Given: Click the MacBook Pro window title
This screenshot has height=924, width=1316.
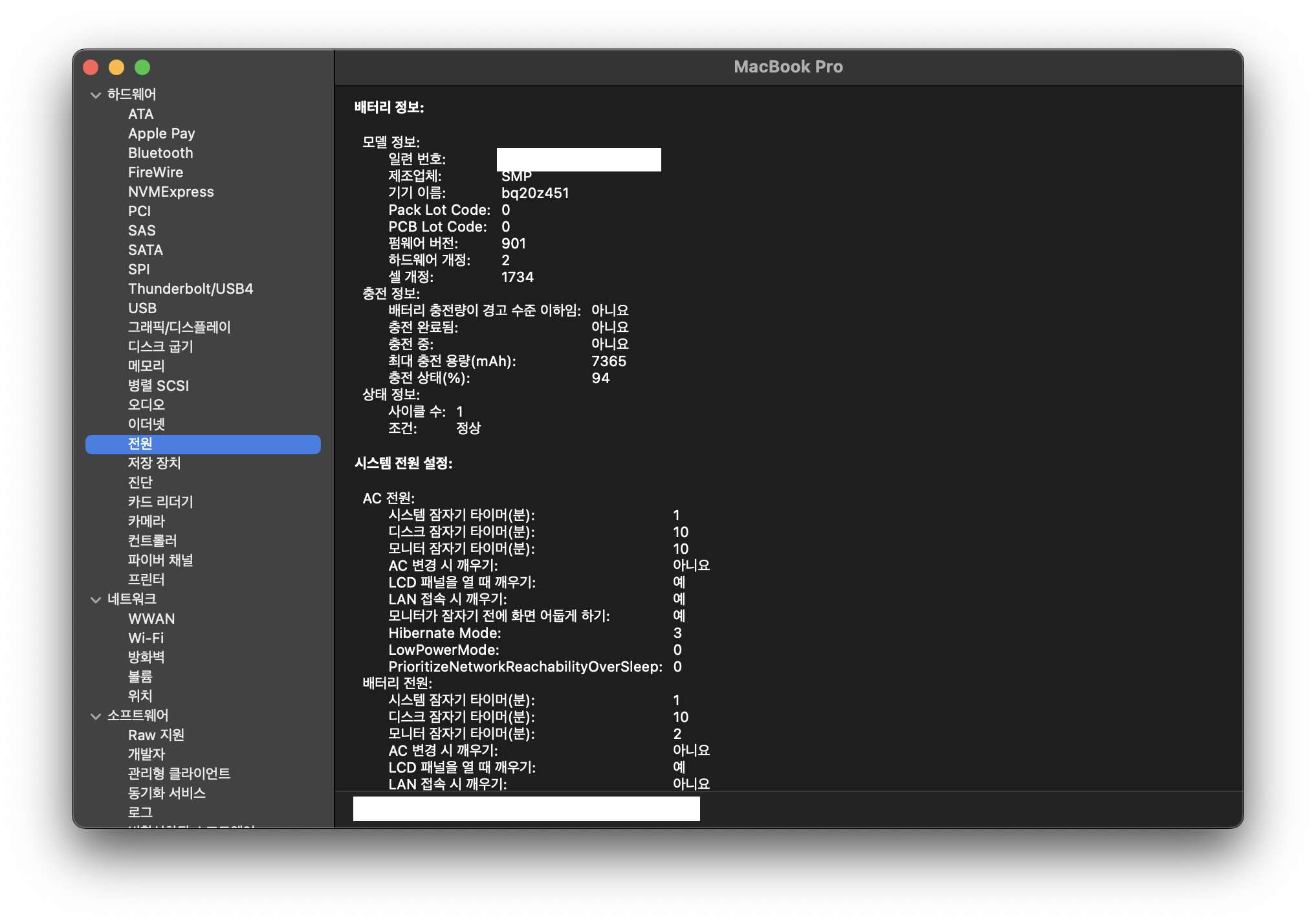Looking at the screenshot, I should tap(788, 67).
